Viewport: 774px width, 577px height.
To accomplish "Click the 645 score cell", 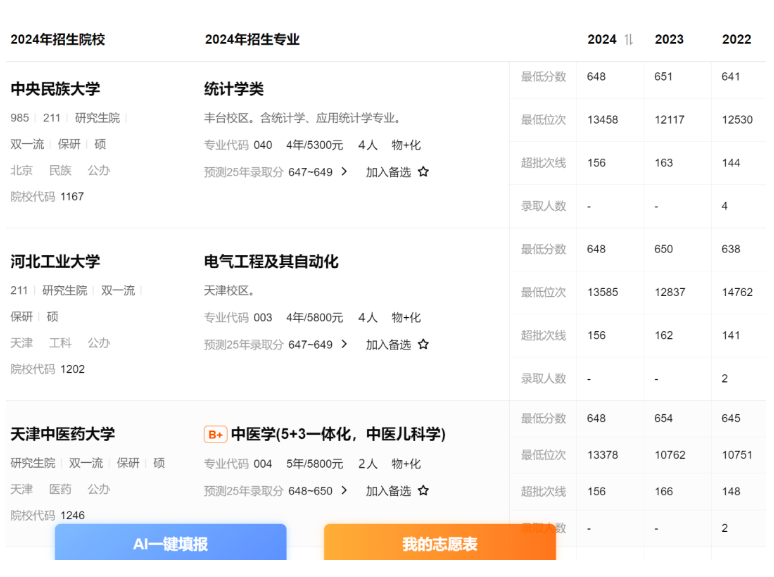I will click(731, 419).
